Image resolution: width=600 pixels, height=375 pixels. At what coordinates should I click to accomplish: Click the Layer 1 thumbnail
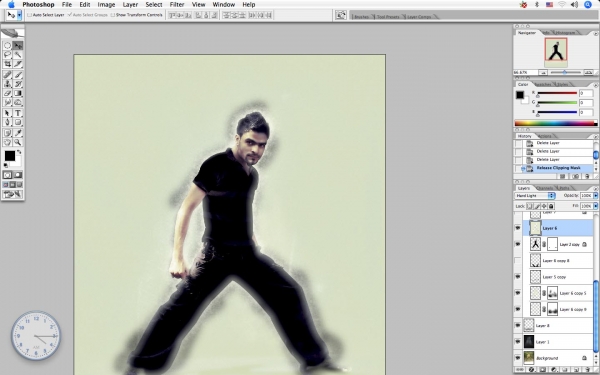tap(529, 342)
